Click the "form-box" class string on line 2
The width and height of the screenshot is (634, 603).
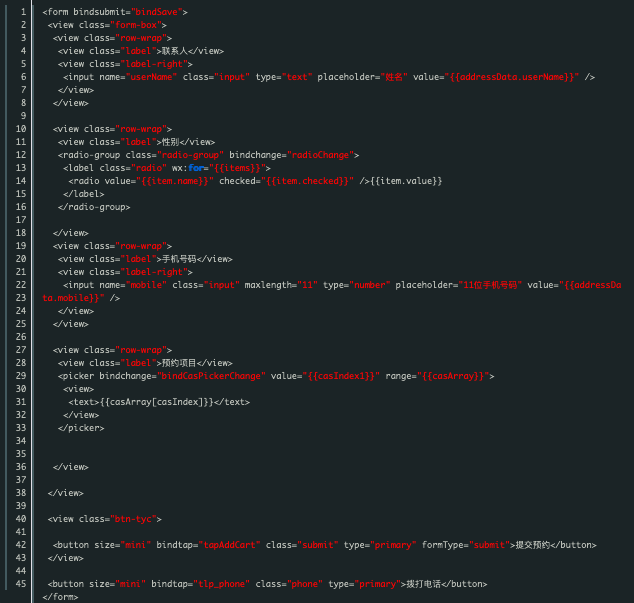coord(136,25)
